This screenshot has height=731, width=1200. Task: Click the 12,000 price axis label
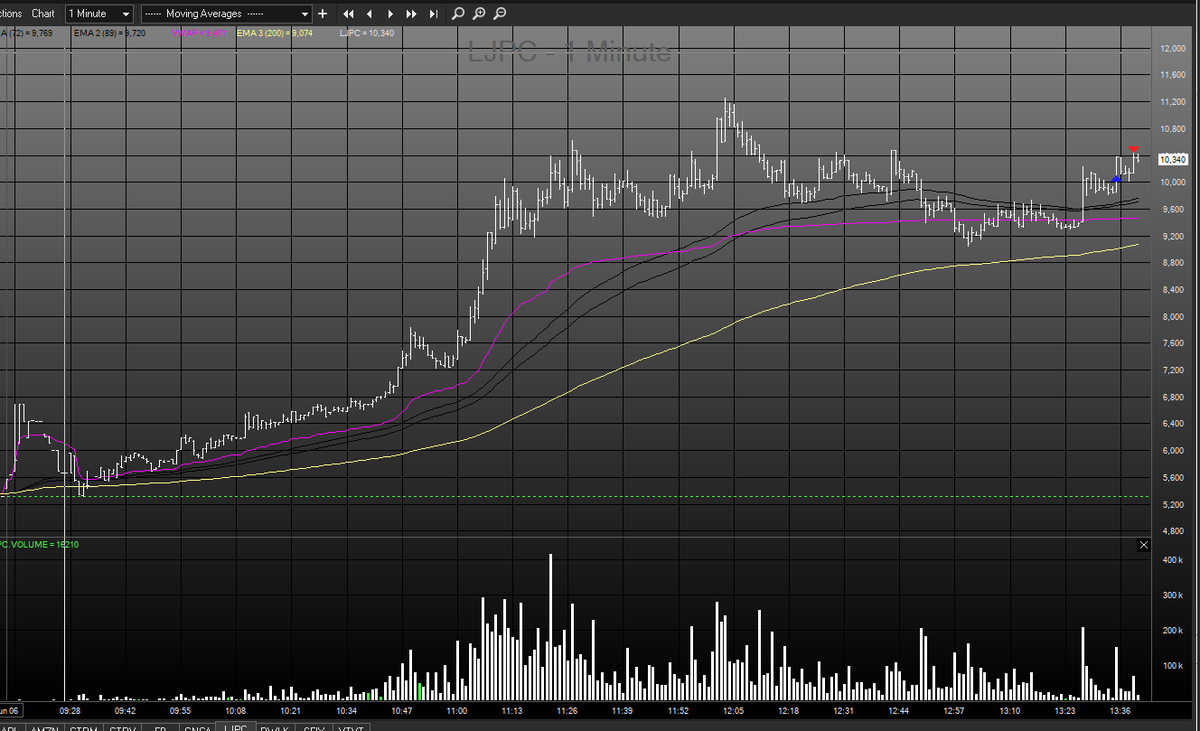(x=1171, y=48)
